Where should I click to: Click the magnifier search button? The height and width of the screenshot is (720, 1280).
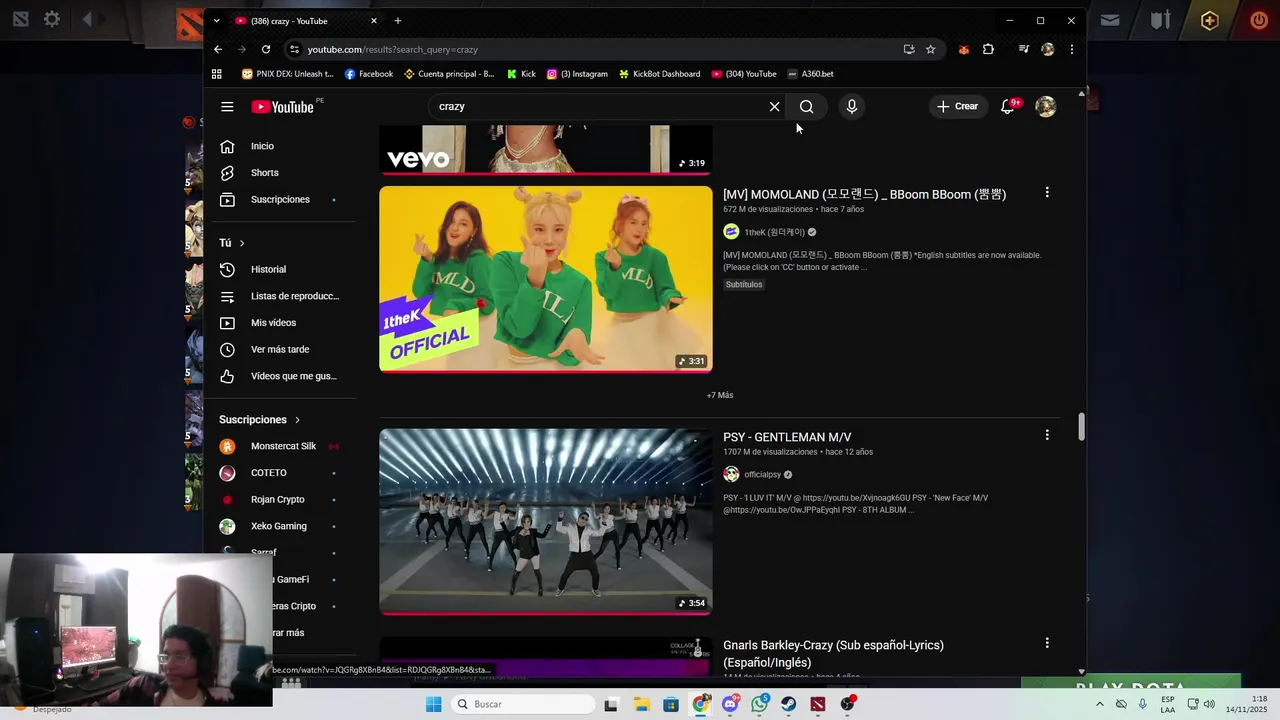coord(807,107)
